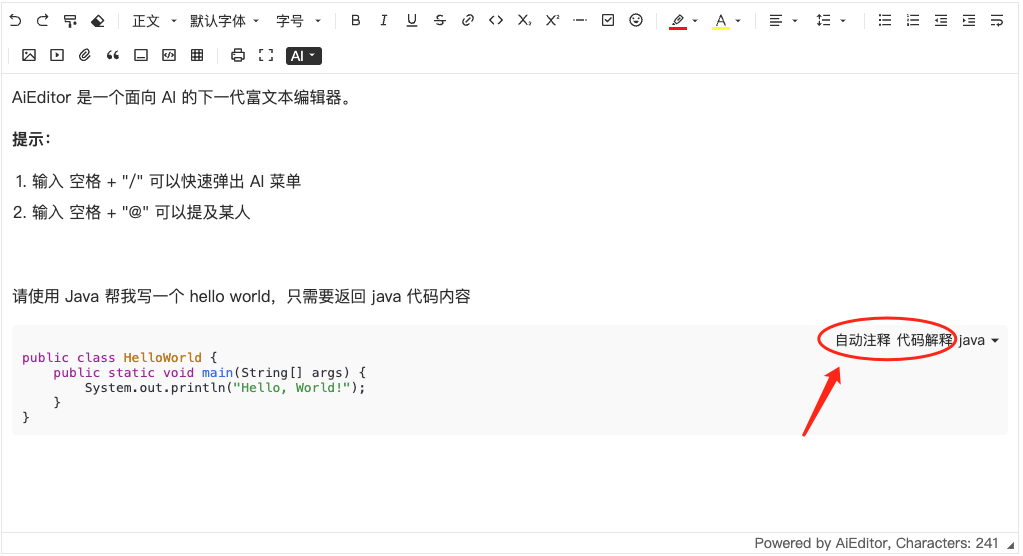Toggle inline code formatting

496,21
